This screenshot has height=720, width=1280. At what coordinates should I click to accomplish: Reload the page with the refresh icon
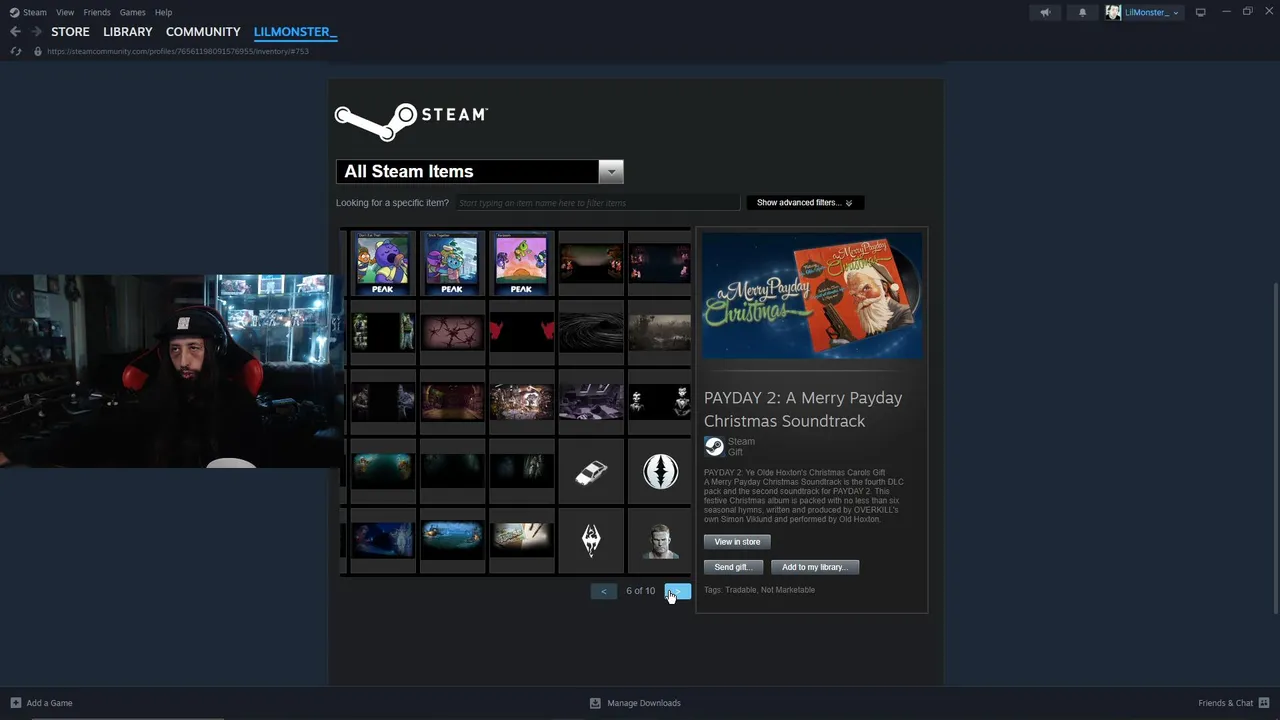[15, 51]
